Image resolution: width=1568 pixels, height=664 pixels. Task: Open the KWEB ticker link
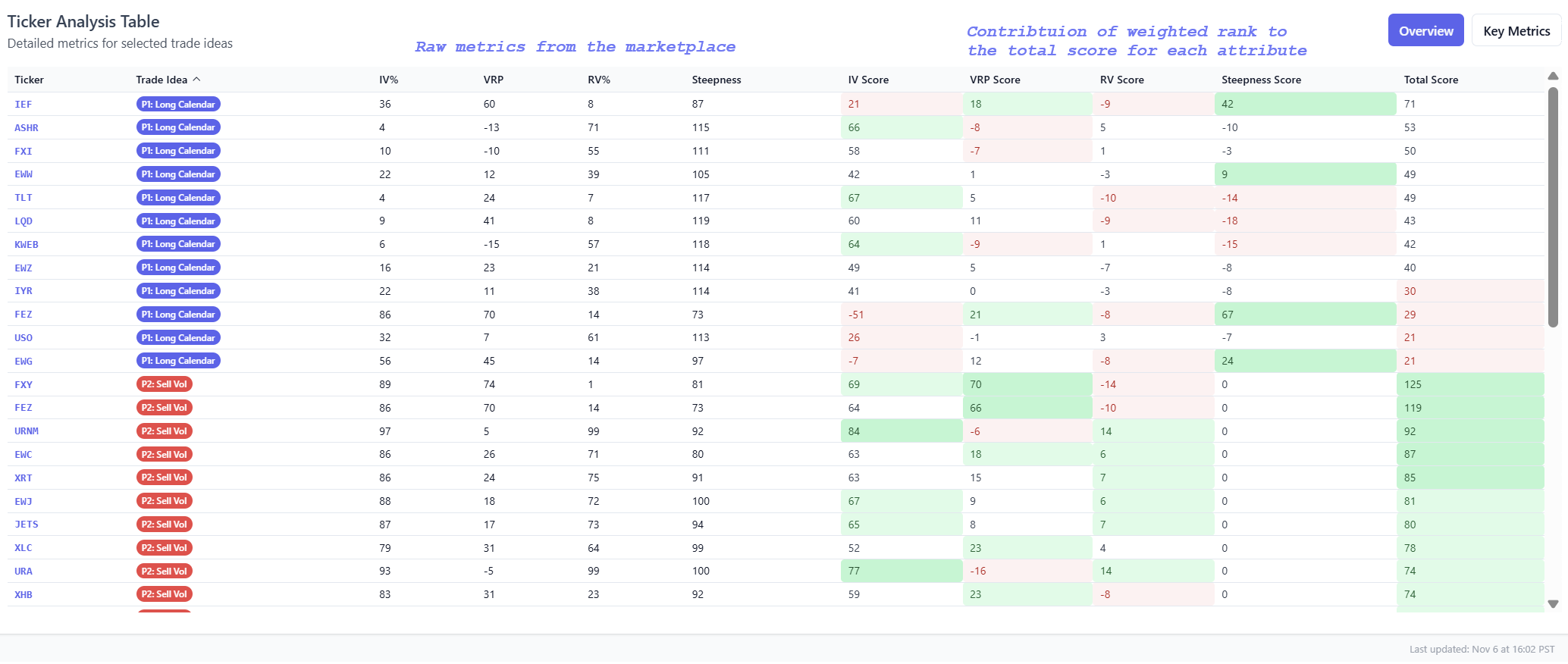coord(27,245)
